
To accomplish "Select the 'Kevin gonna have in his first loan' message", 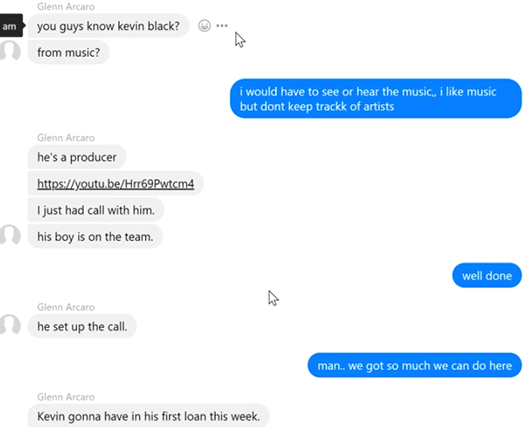I will [148, 416].
